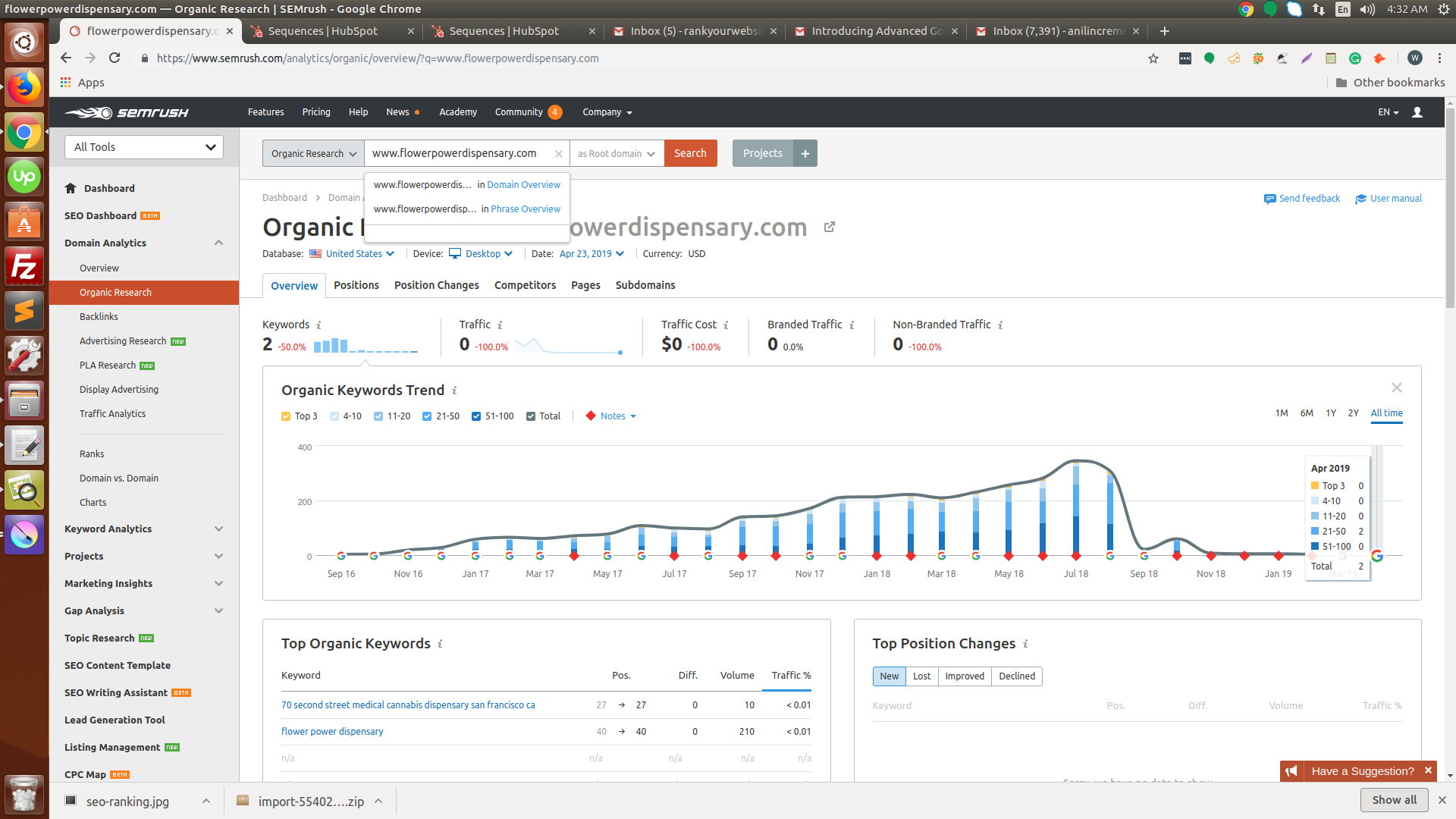
Task: Open User manual link
Action: (1389, 199)
